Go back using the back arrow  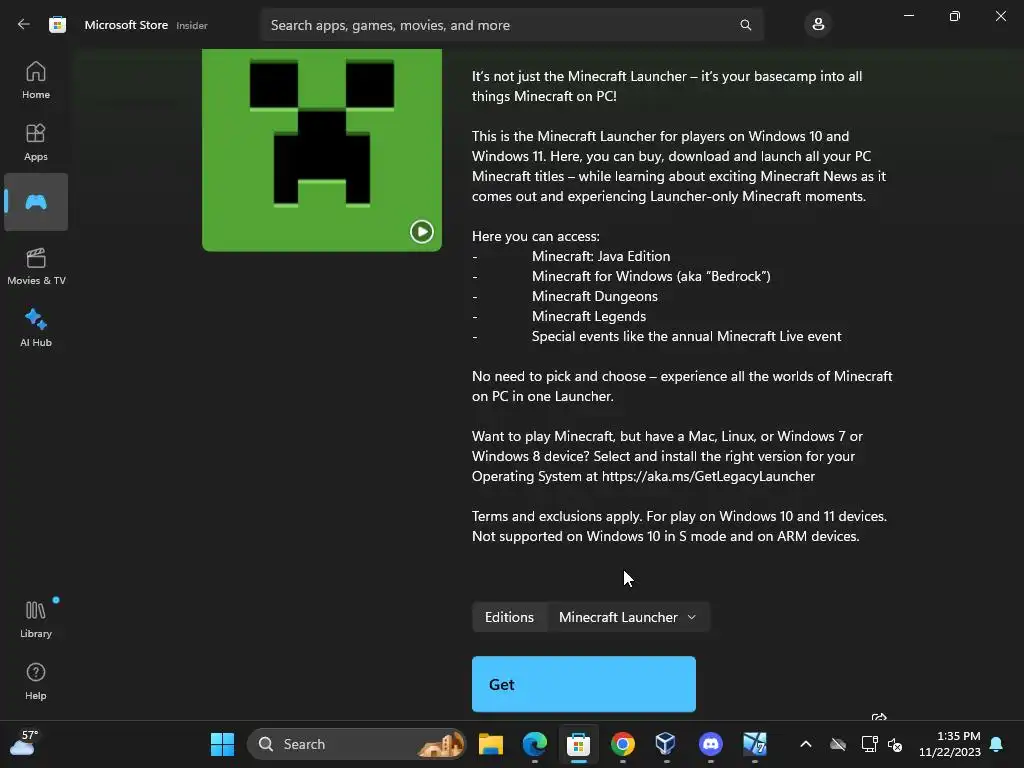click(24, 25)
